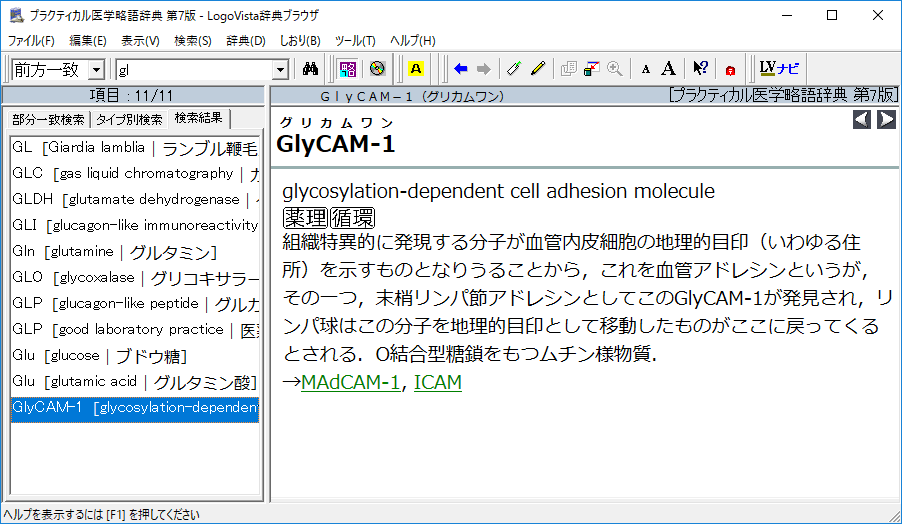Image resolution: width=902 pixels, height=524 pixels.
Task: Select the marker pen tool
Action: 514,69
